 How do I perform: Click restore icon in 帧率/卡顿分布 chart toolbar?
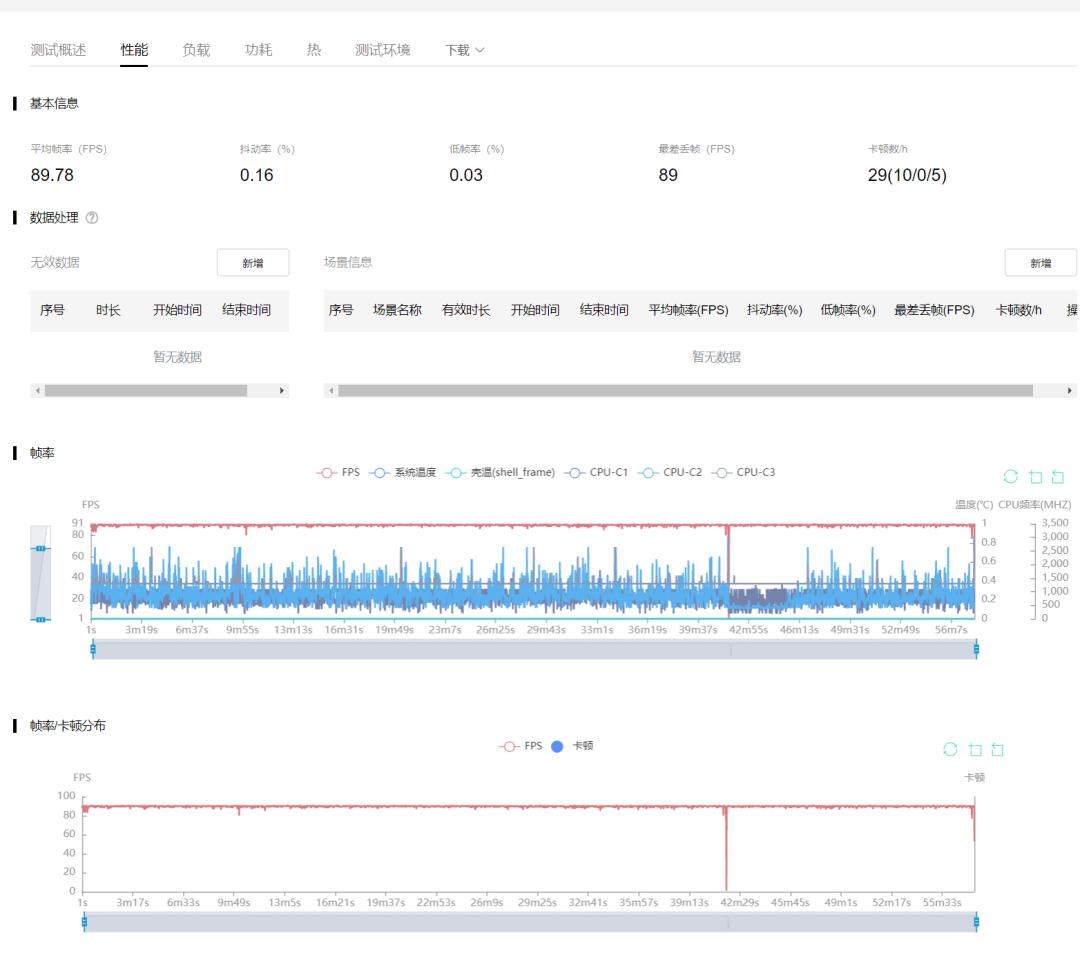tap(951, 749)
